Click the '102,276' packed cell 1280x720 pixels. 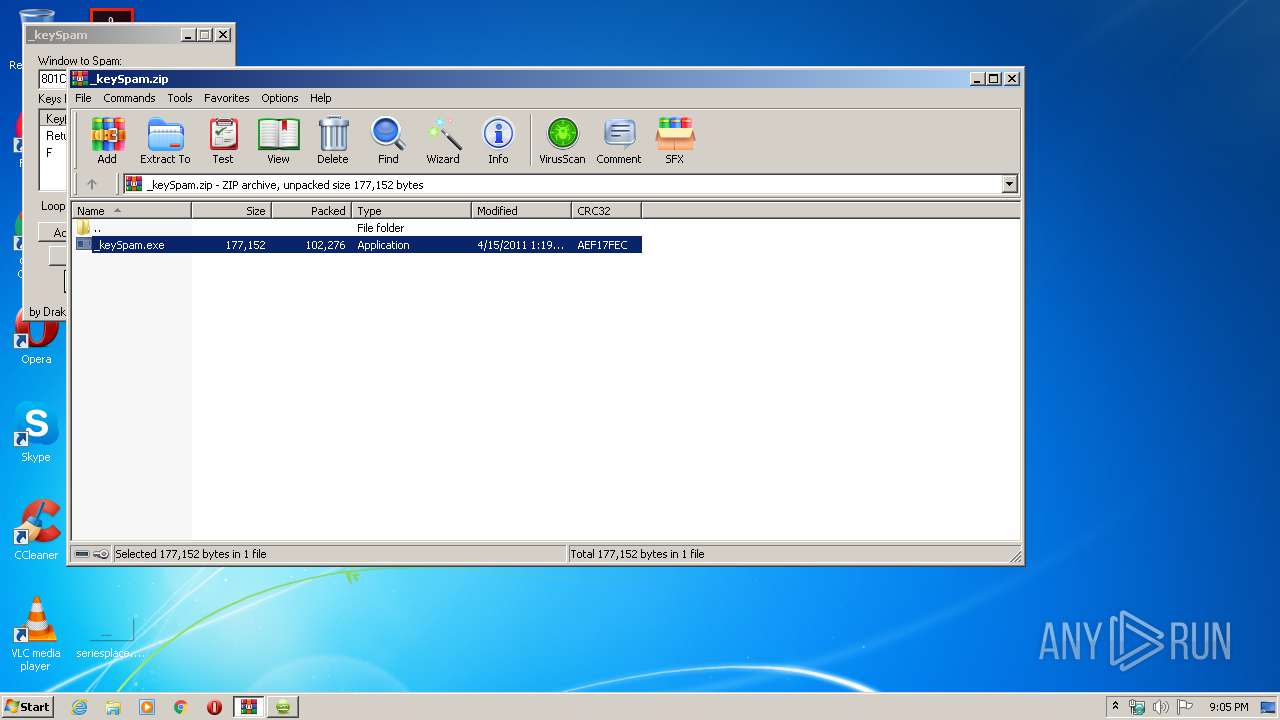(x=325, y=245)
